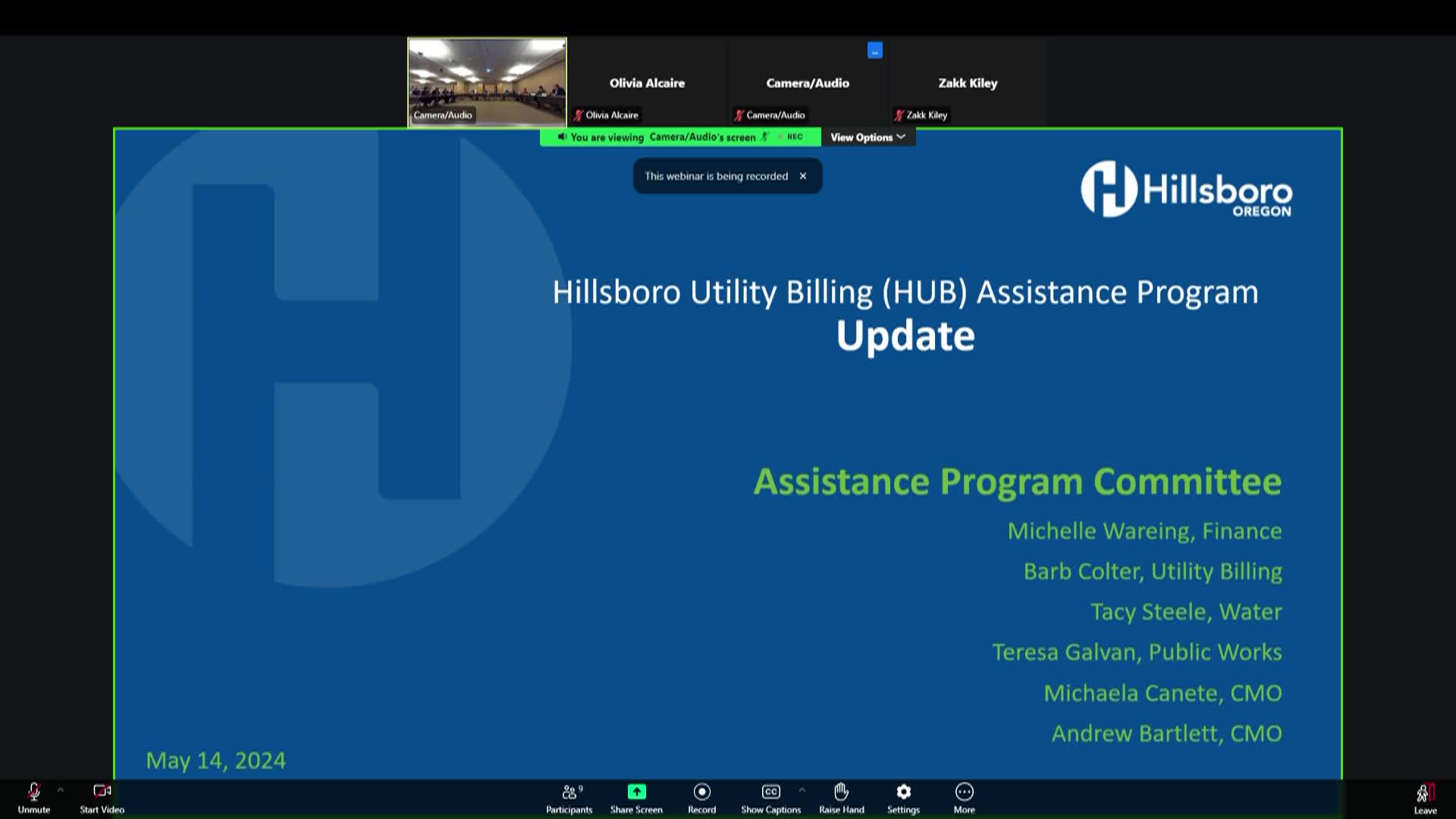The width and height of the screenshot is (1456, 819).
Task: Click 'Michelle Wareing, Finance' on the slide
Action: point(1144,531)
